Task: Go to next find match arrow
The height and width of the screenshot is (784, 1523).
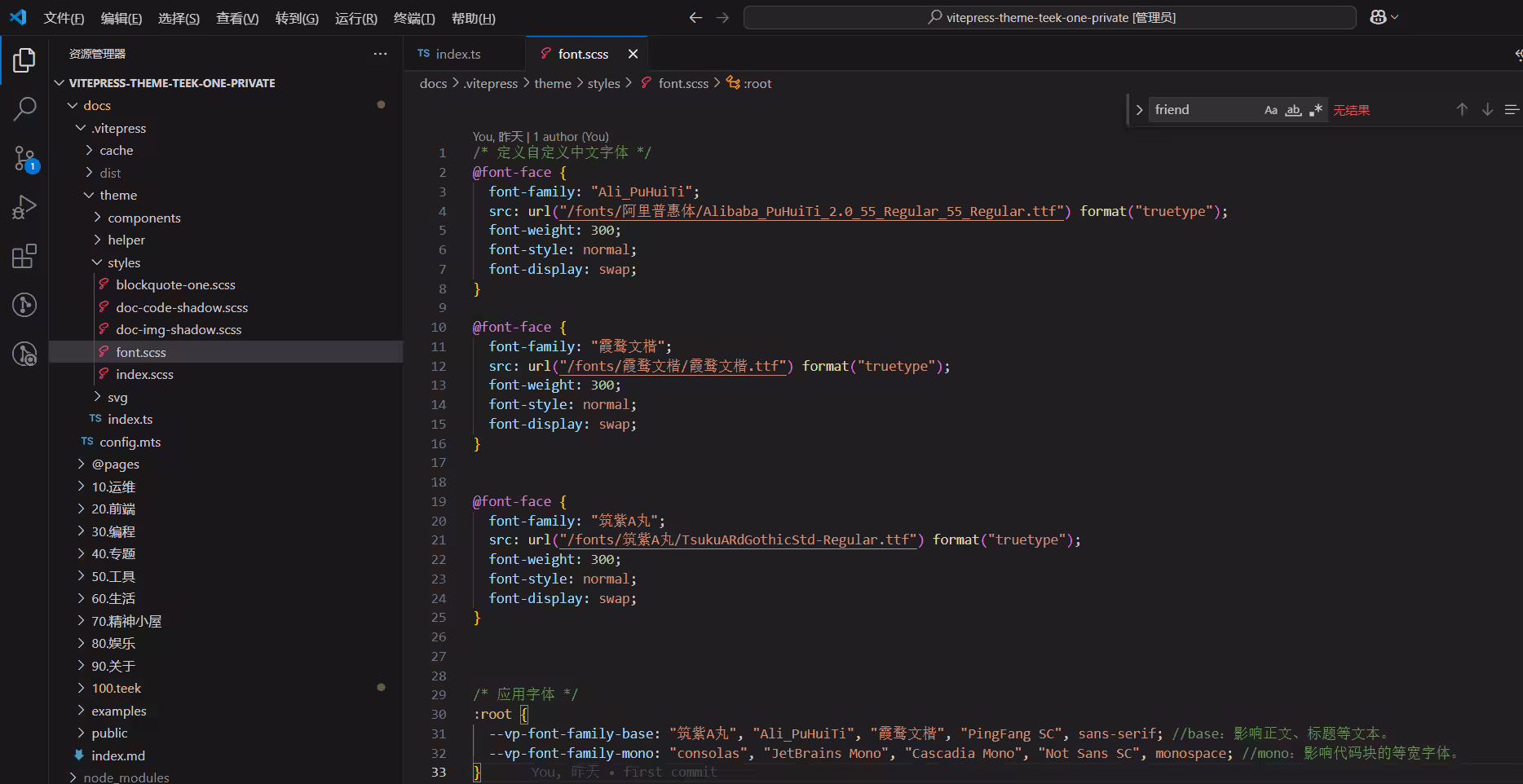Action: 1487,110
